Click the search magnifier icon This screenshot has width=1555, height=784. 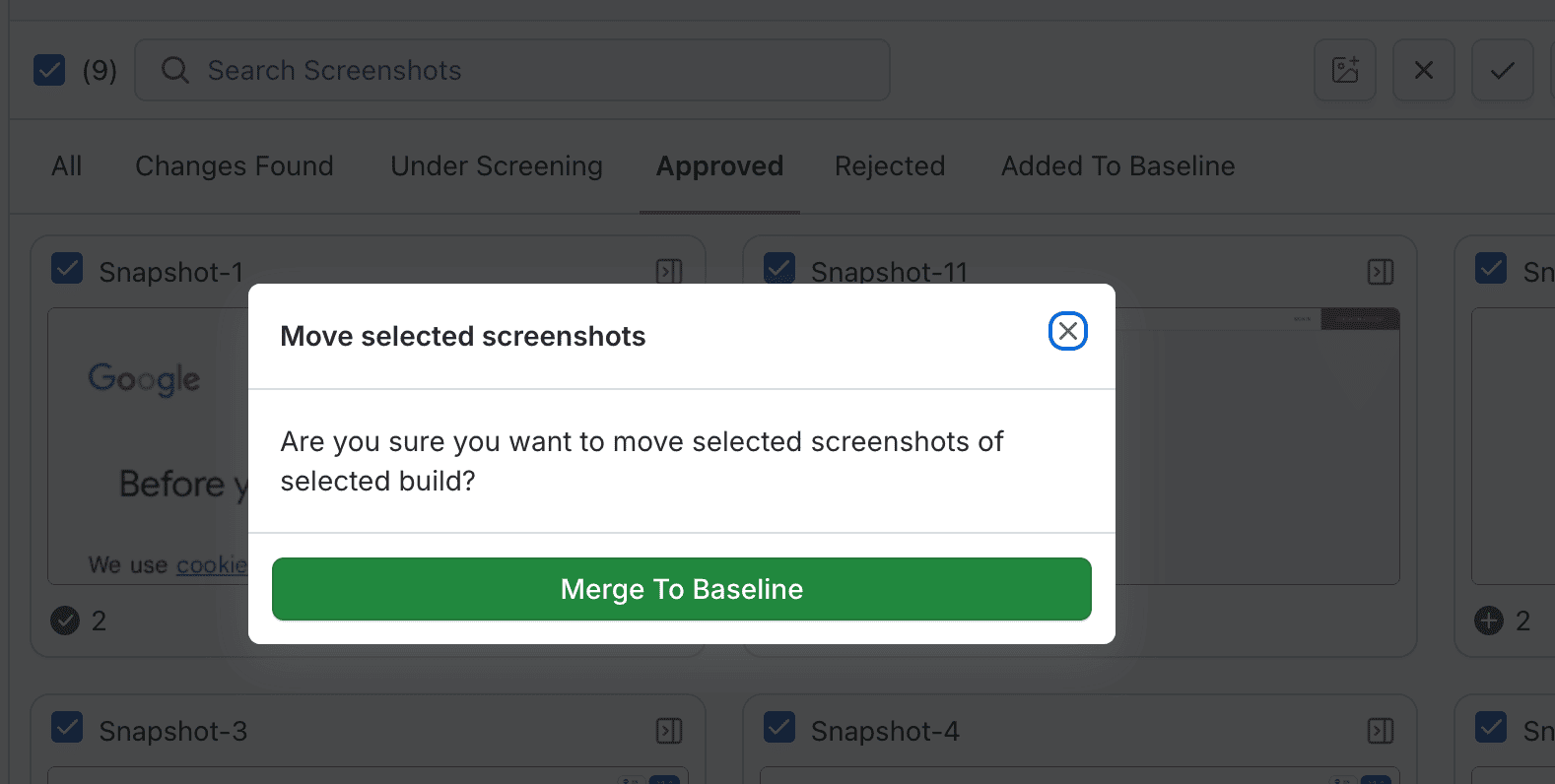[x=174, y=70]
